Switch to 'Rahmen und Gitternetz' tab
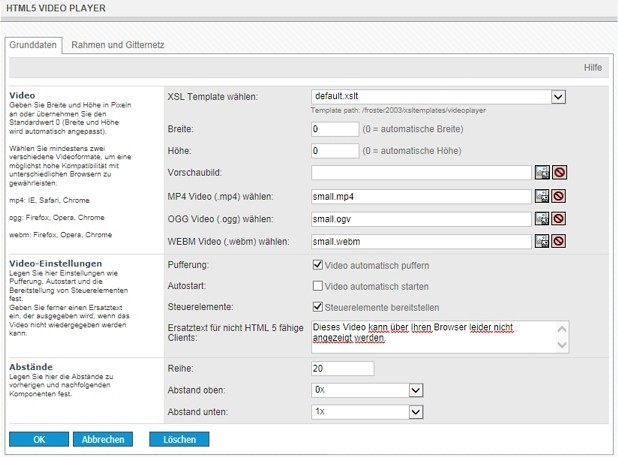 117,45
